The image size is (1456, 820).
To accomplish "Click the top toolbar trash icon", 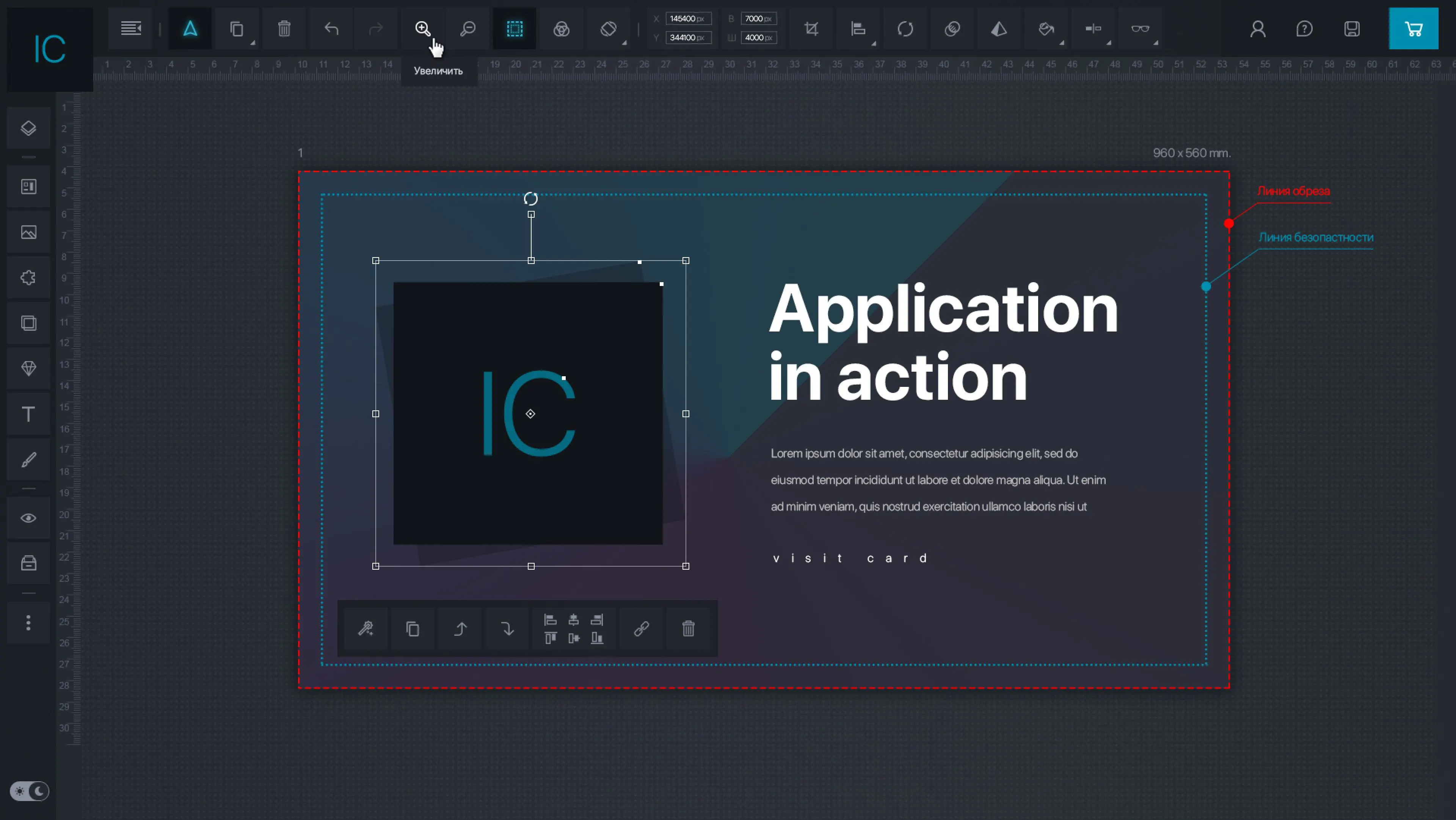I will 284,28.
